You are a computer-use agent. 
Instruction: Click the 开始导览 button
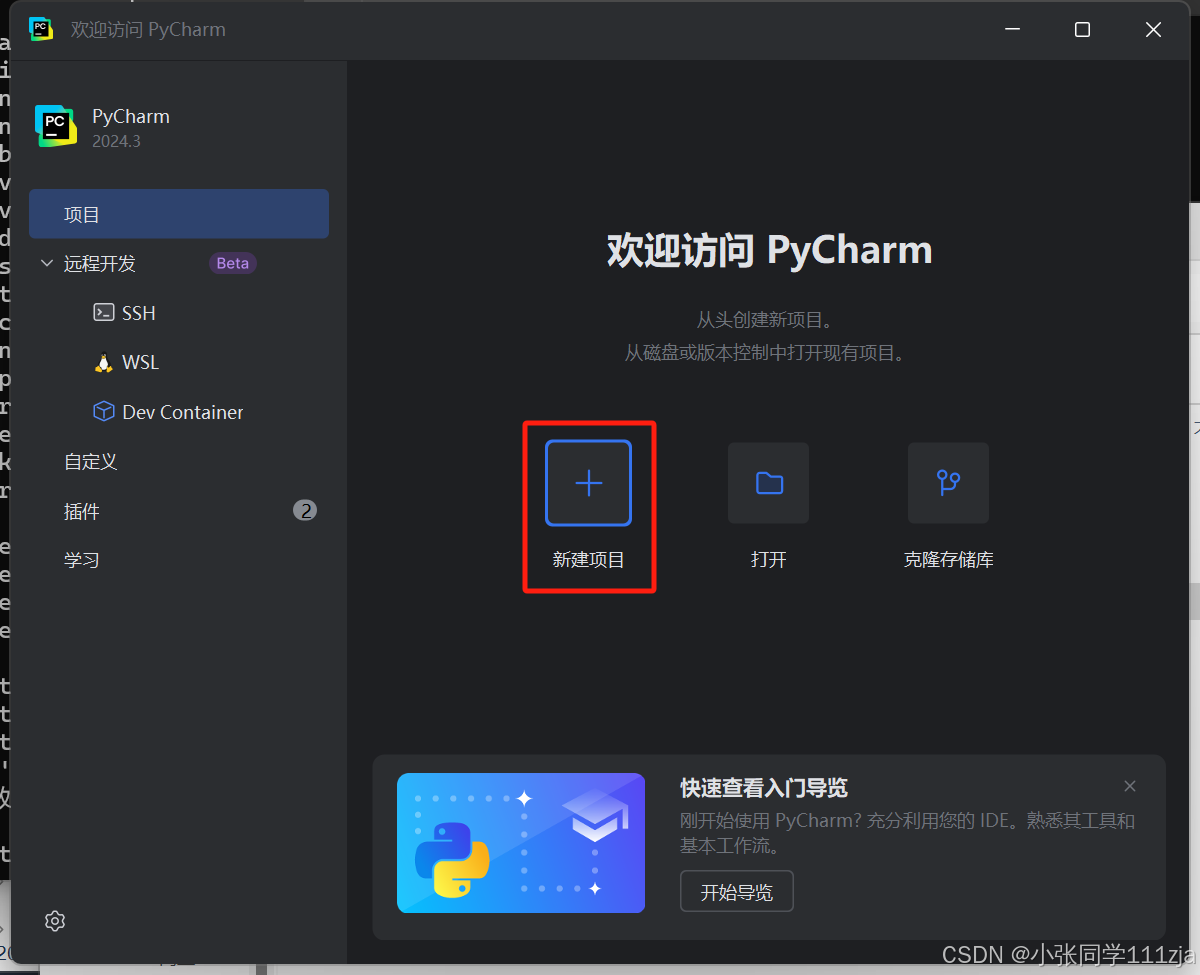737,891
